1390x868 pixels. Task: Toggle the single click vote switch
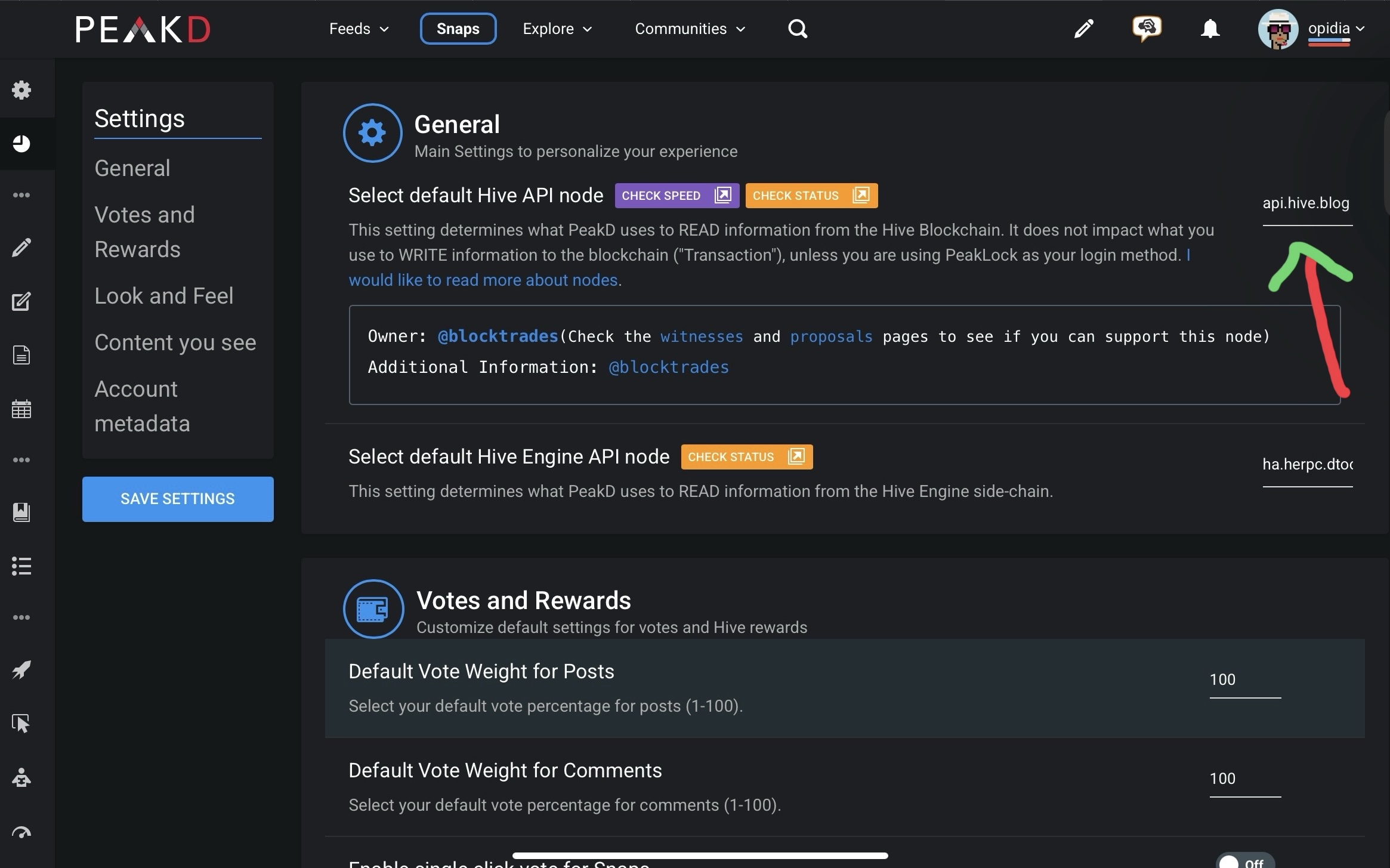(x=1244, y=862)
